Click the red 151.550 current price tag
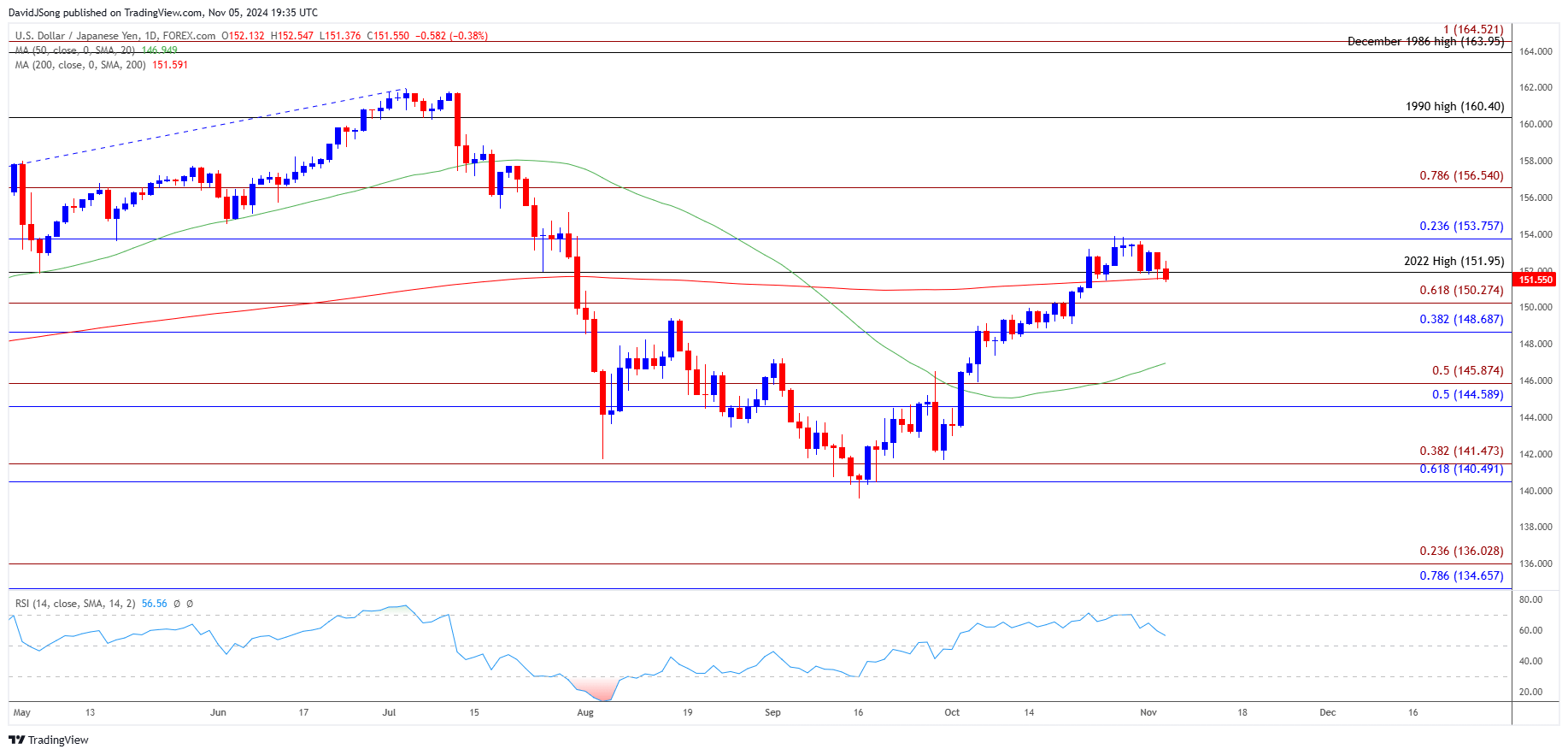Screen dimensions: 1568x755 1534,280
